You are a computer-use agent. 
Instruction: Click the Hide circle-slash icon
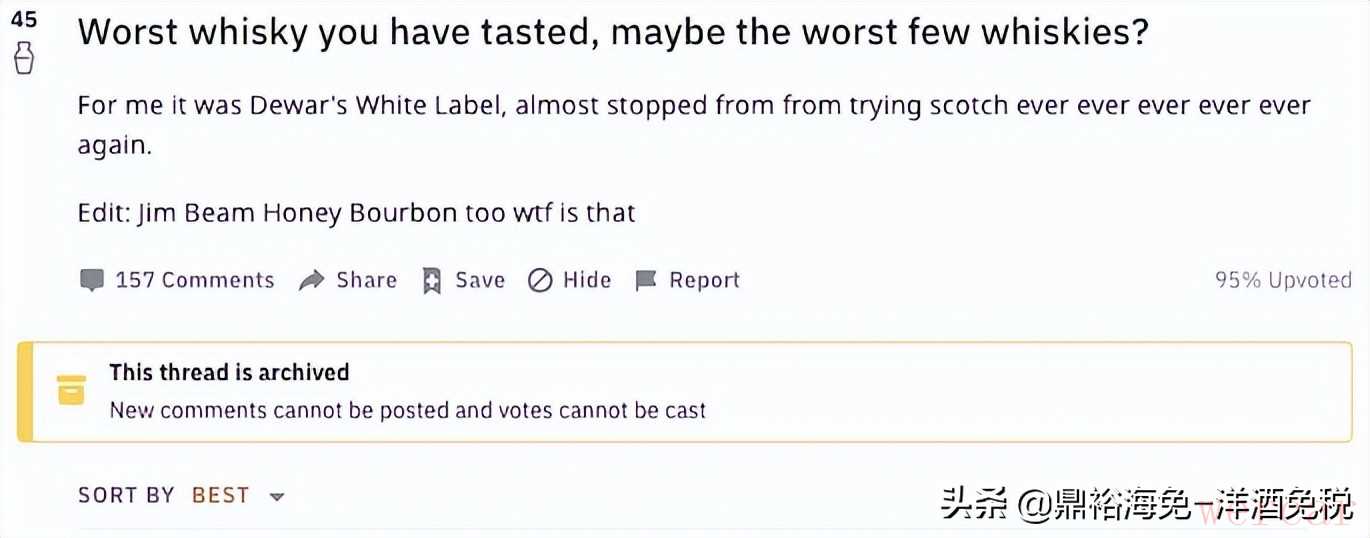coord(540,280)
